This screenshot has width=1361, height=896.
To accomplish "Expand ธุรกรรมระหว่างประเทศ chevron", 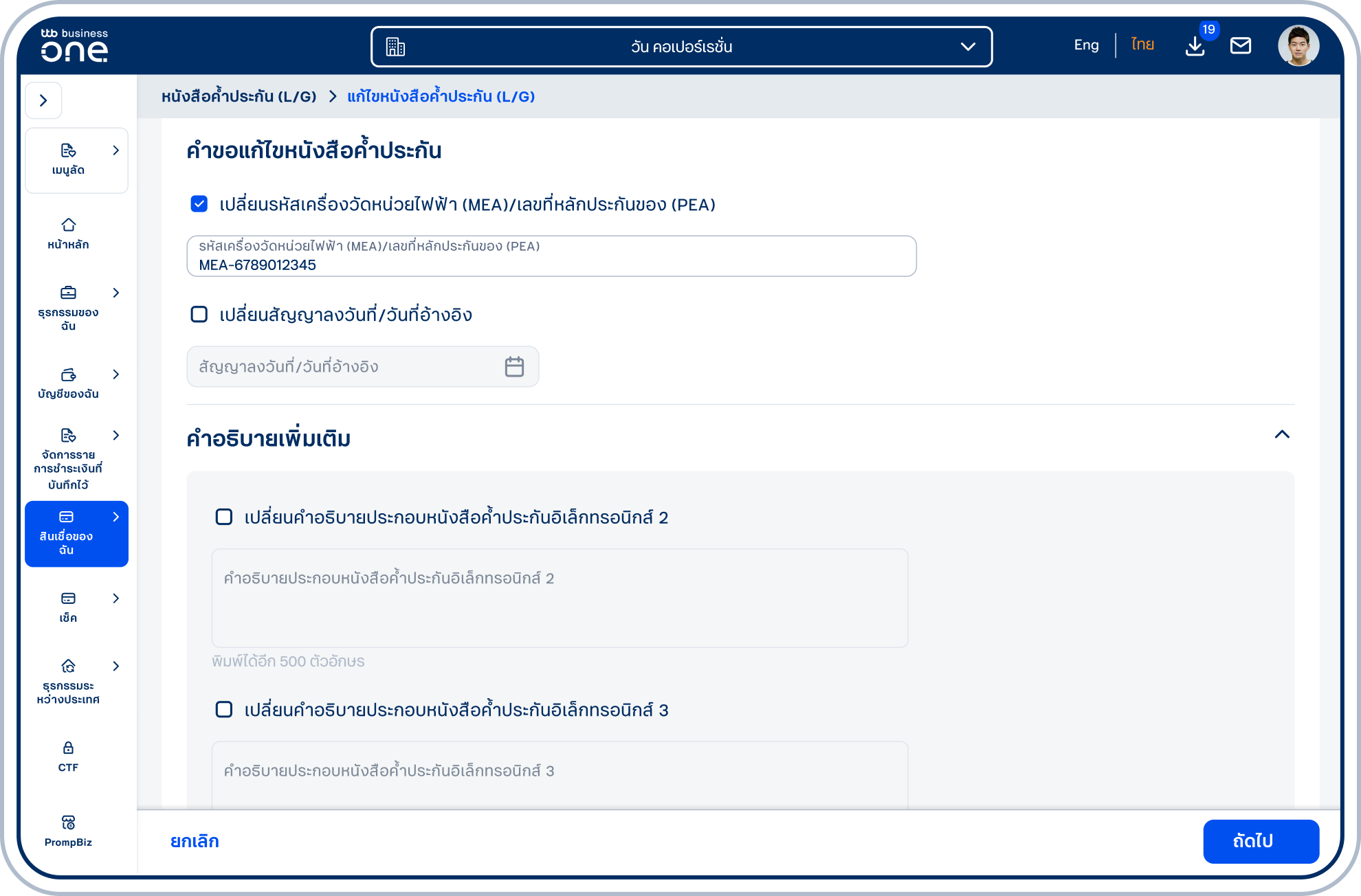I will (x=116, y=666).
